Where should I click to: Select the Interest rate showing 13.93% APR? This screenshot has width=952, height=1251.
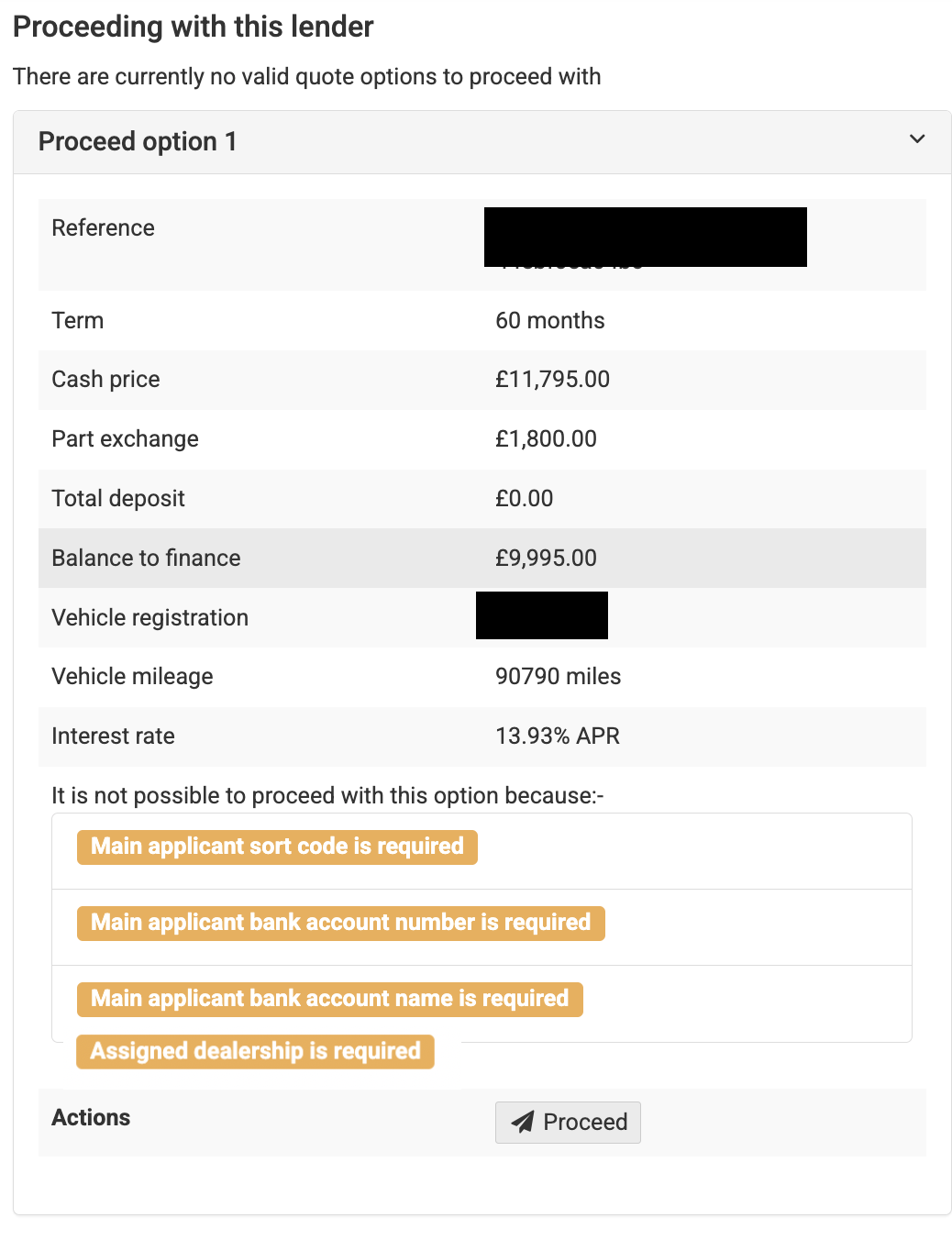coord(557,736)
